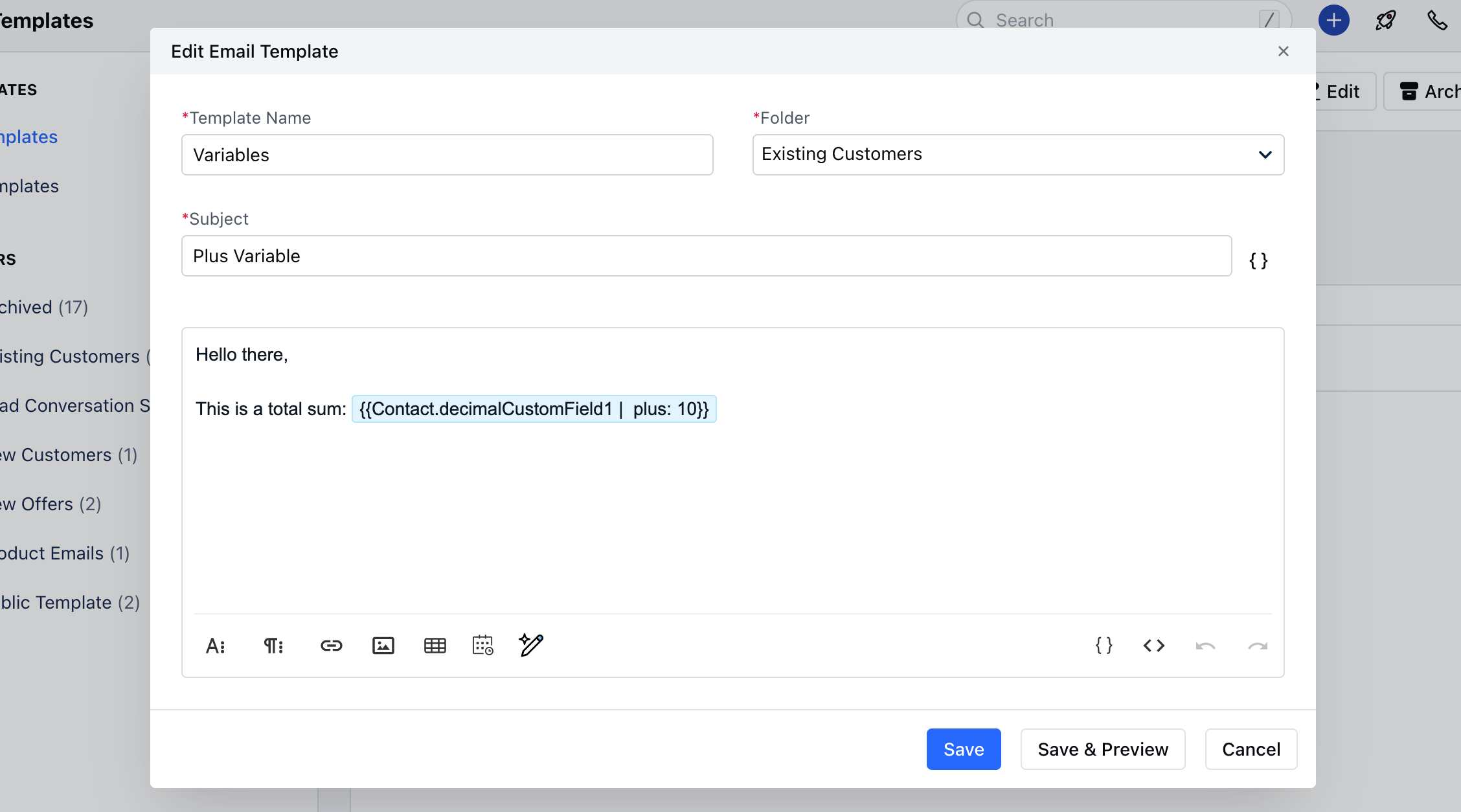
Task: Click the undo arrow in editor toolbar
Action: tap(1205, 646)
